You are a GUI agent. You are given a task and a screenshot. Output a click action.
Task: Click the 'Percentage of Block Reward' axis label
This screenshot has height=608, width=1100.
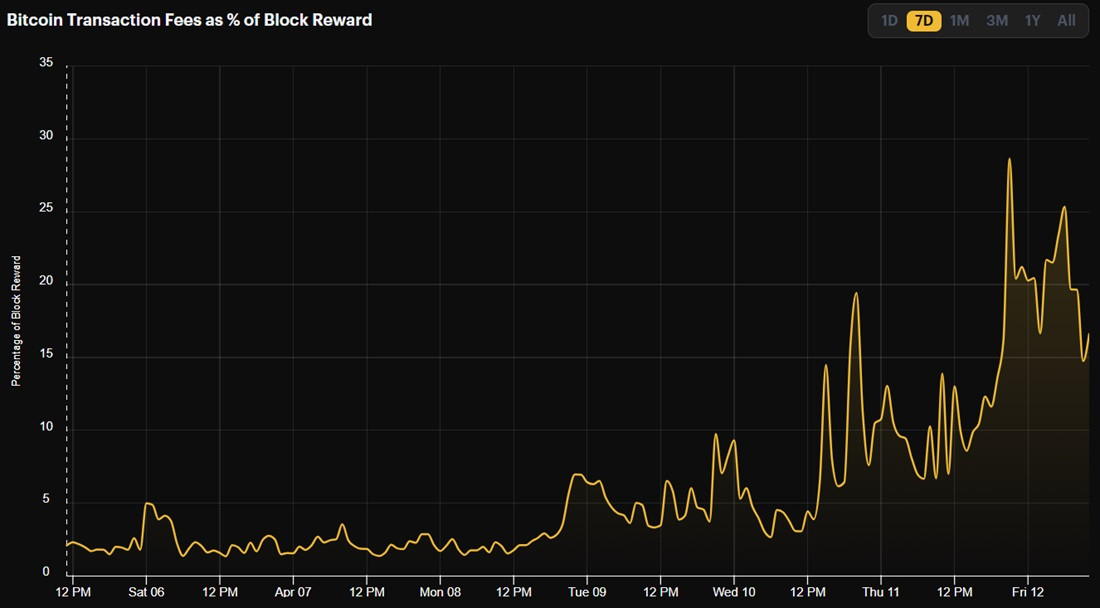(x=16, y=321)
